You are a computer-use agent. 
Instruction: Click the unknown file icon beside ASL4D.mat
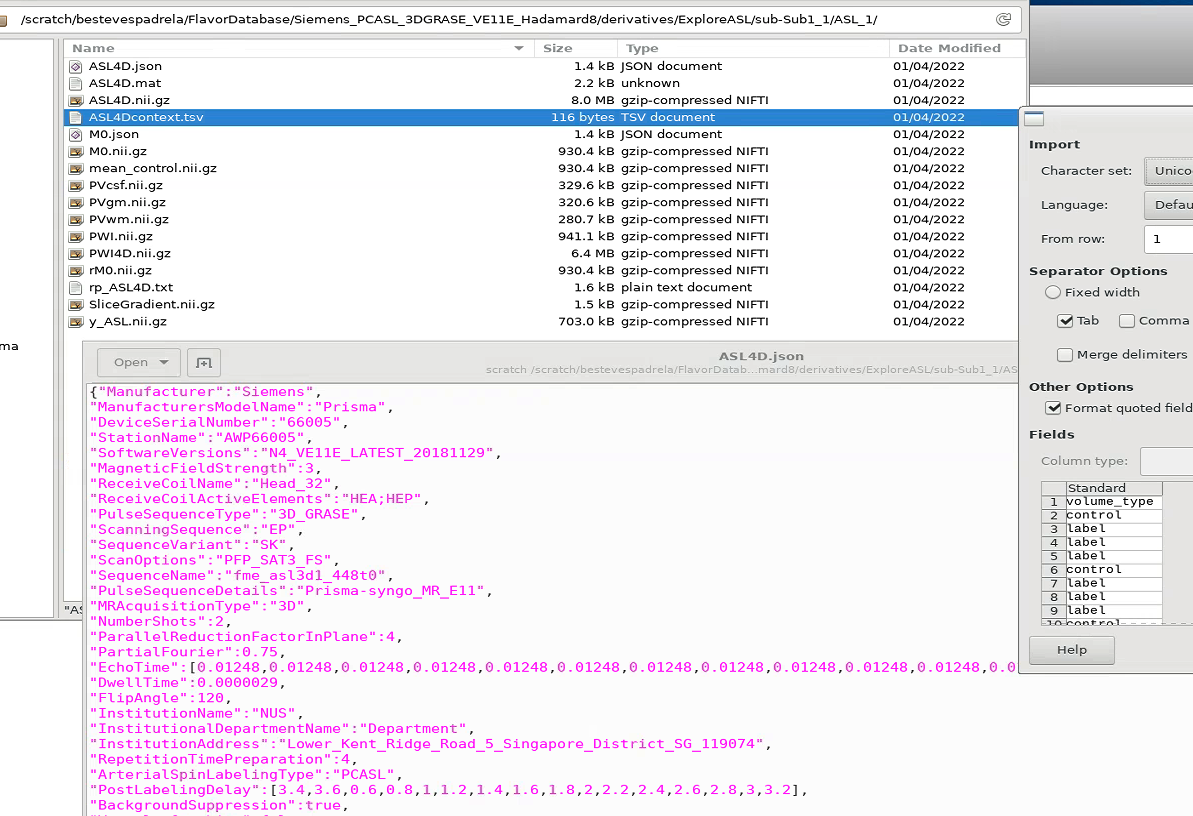coord(75,83)
